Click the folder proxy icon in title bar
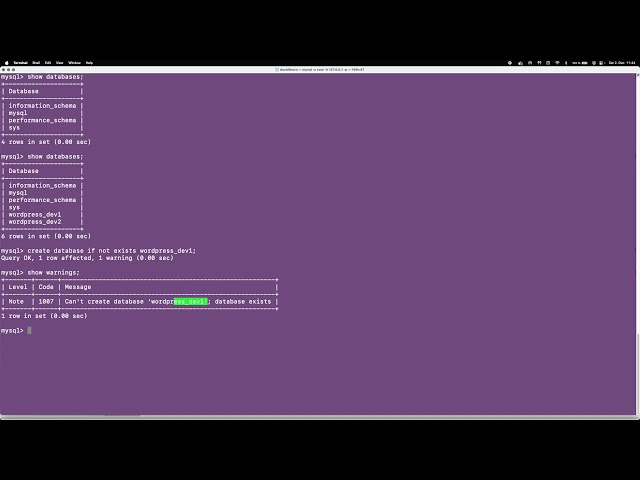 [x=277, y=70]
